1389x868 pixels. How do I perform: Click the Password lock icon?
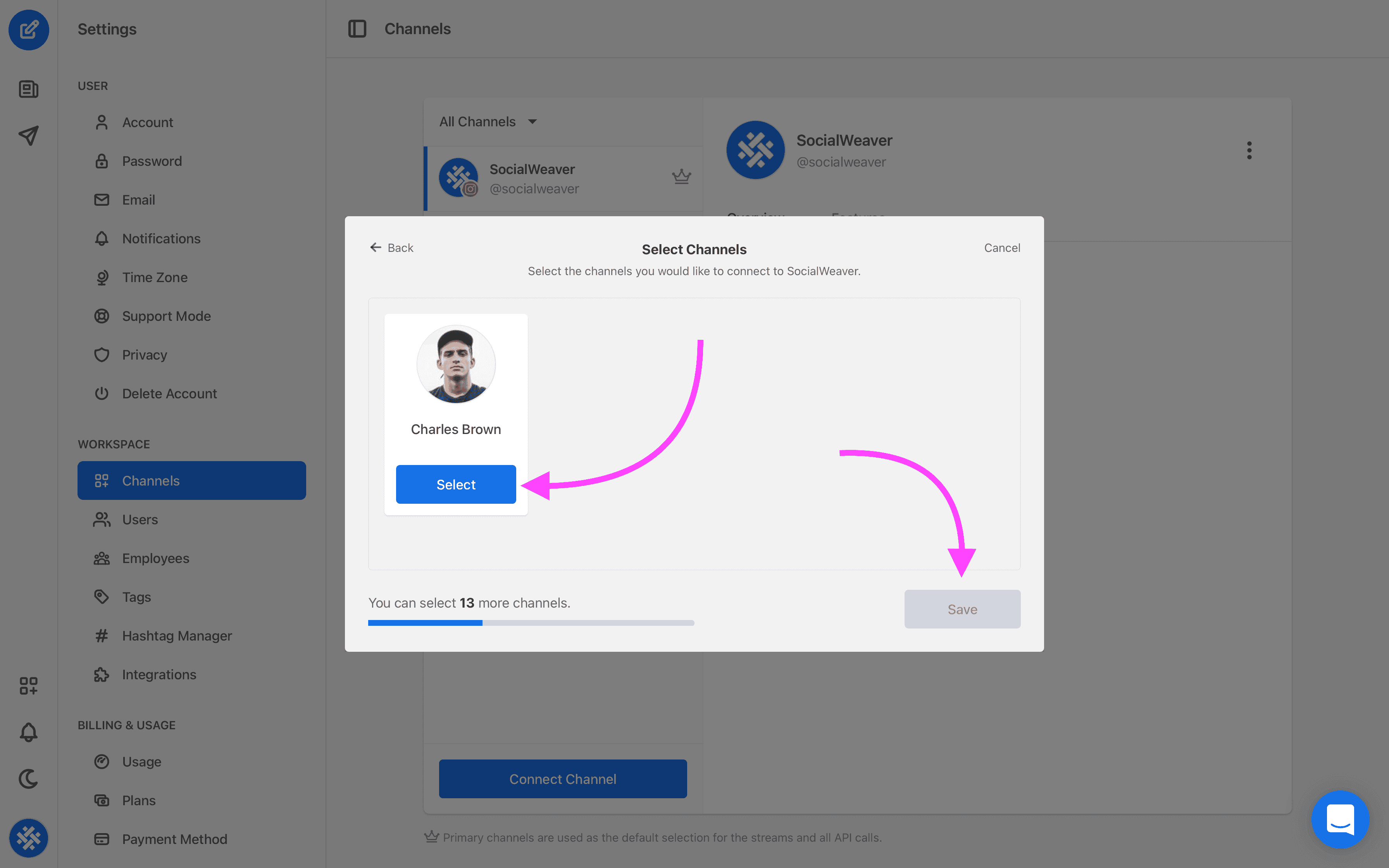pos(102,161)
